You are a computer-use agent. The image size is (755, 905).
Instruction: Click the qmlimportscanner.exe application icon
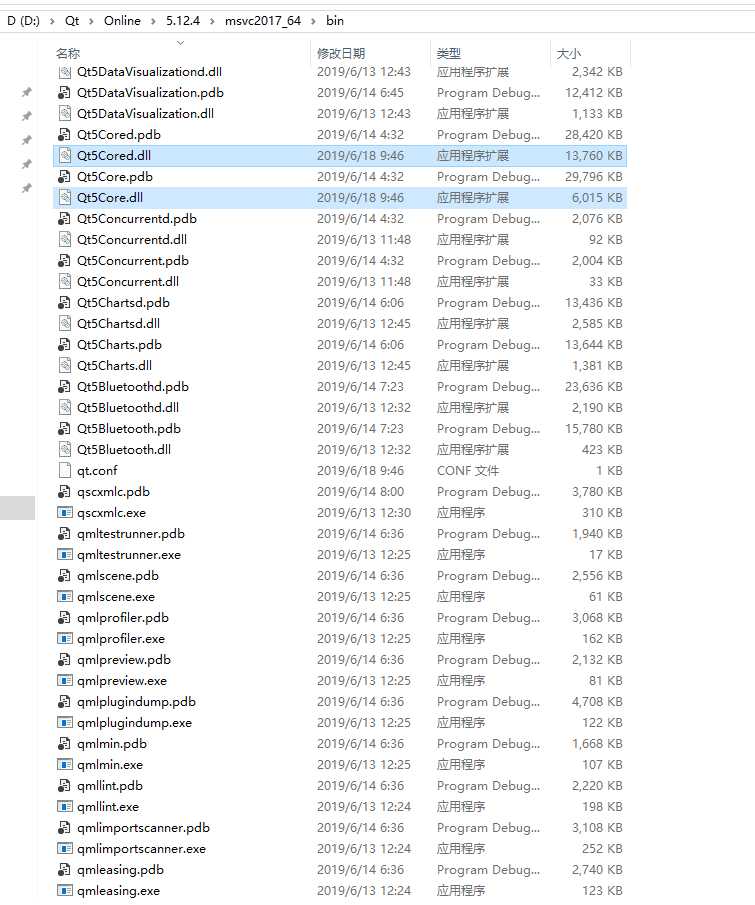point(65,848)
